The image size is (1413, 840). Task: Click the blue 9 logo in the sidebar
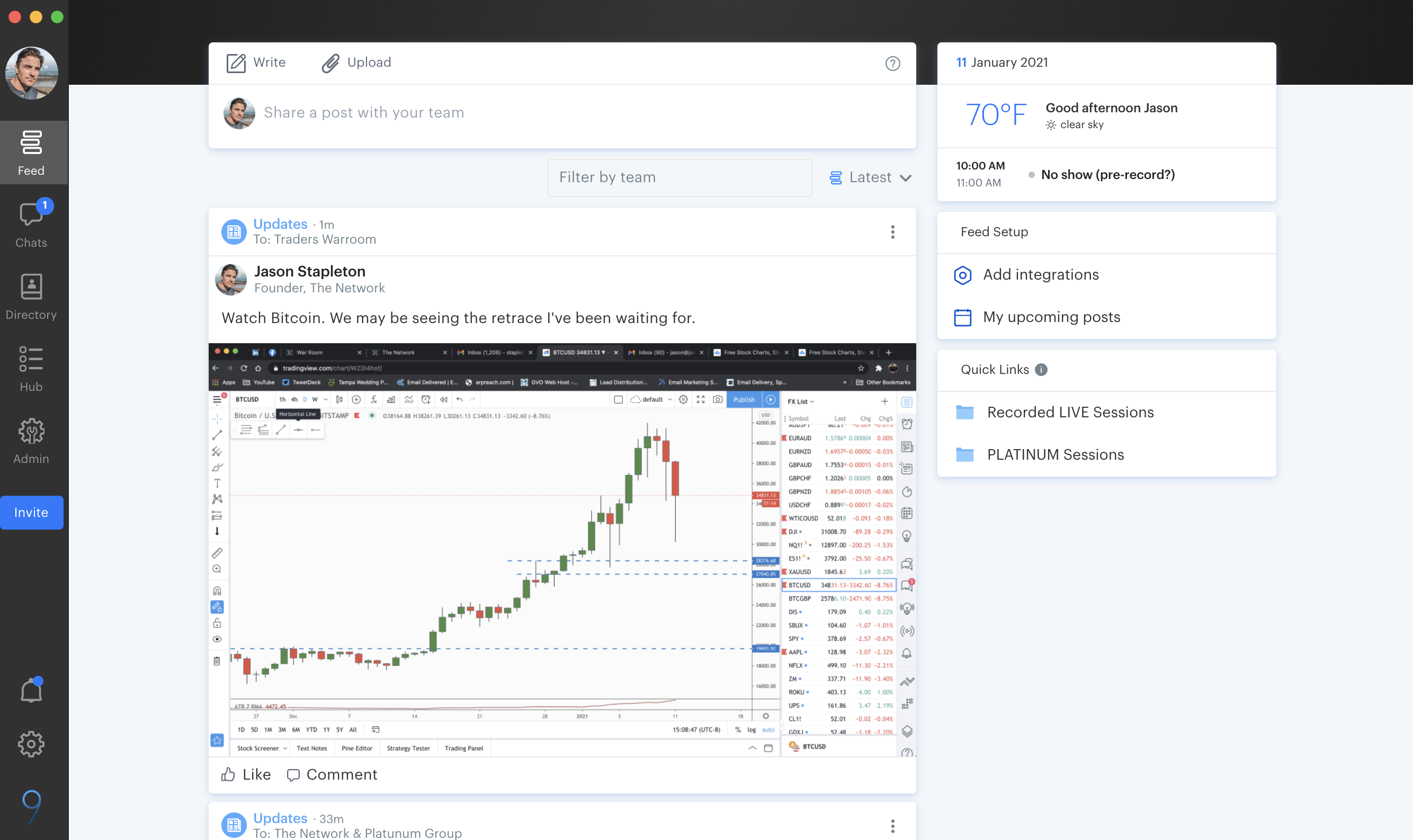coord(32,806)
